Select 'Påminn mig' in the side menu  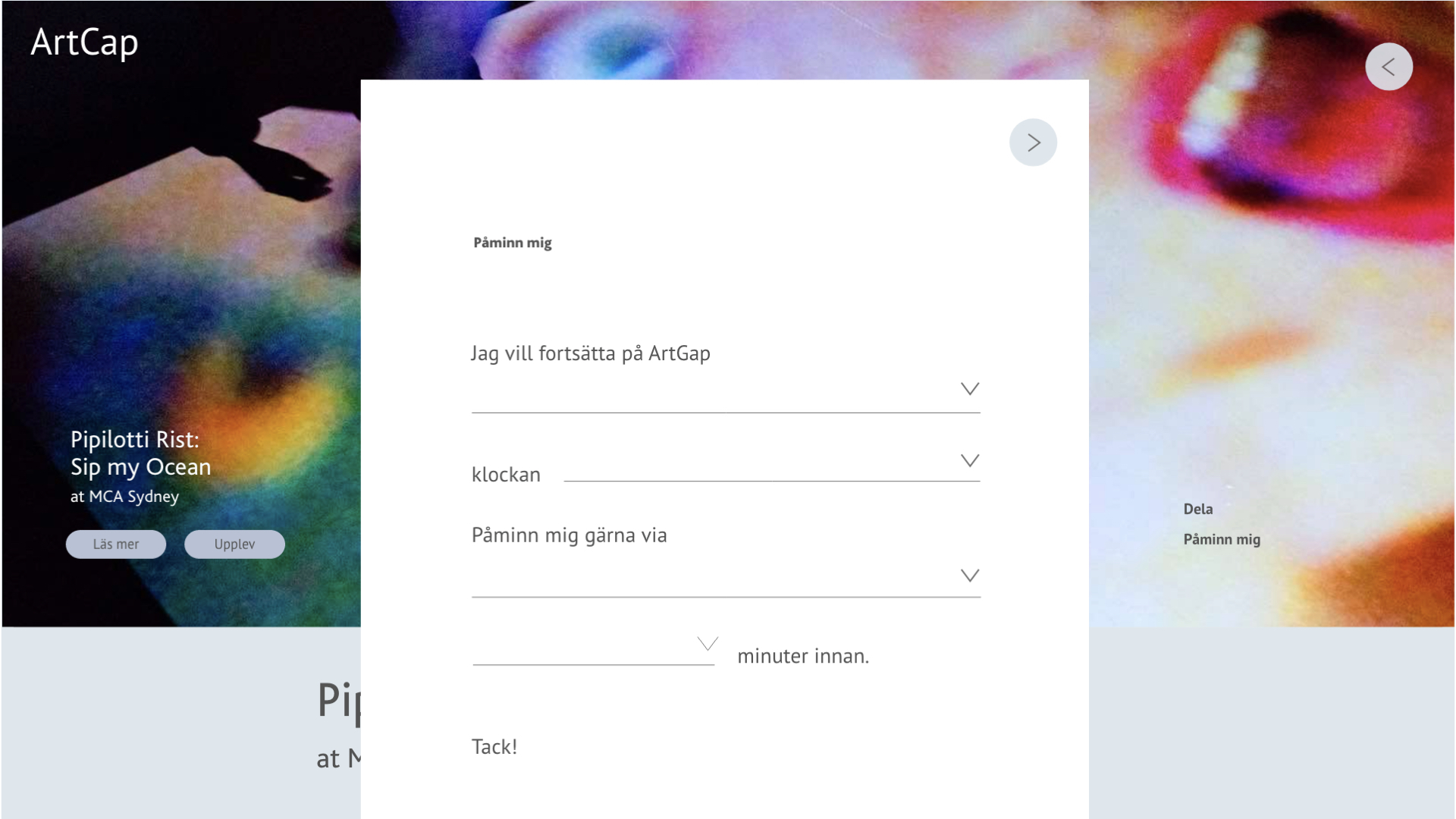pos(1222,539)
